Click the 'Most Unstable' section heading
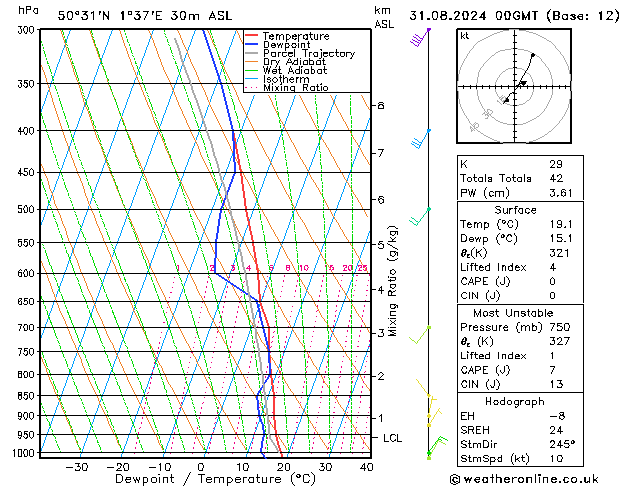Screen dimensions: 629x486 pos(513,313)
